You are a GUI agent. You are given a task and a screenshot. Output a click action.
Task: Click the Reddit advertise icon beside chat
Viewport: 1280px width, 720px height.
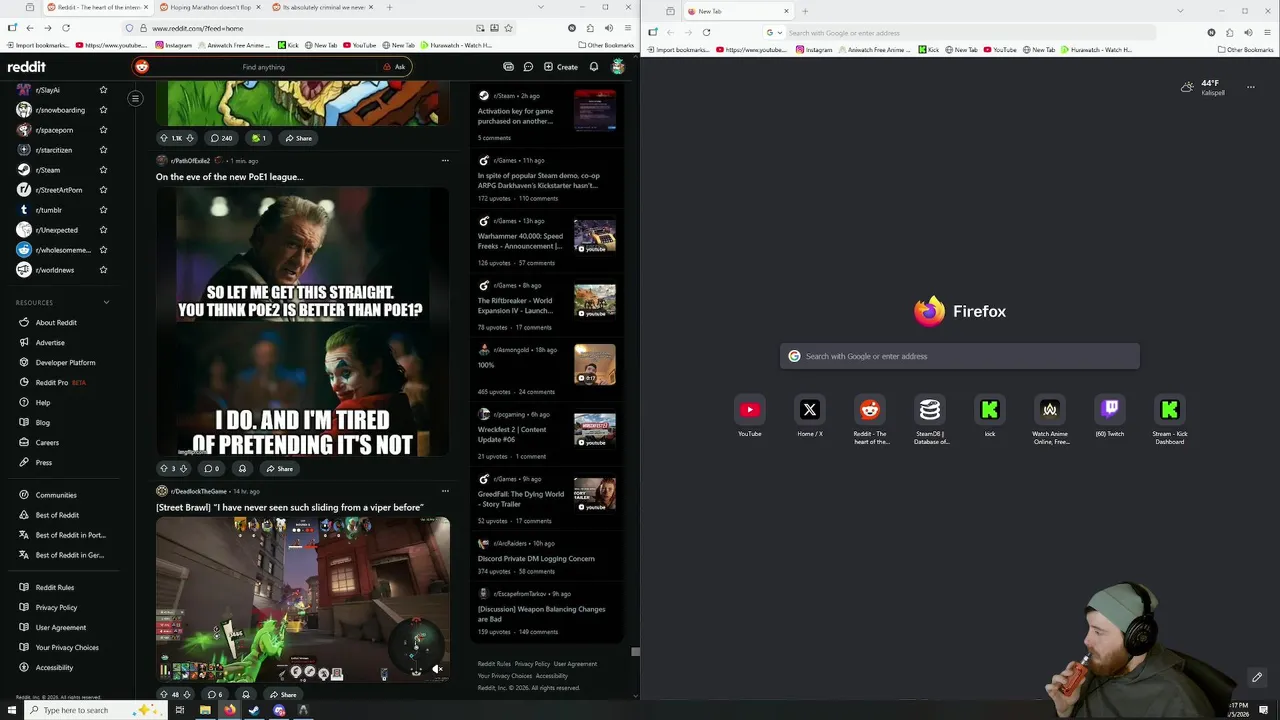pyautogui.click(x=508, y=67)
